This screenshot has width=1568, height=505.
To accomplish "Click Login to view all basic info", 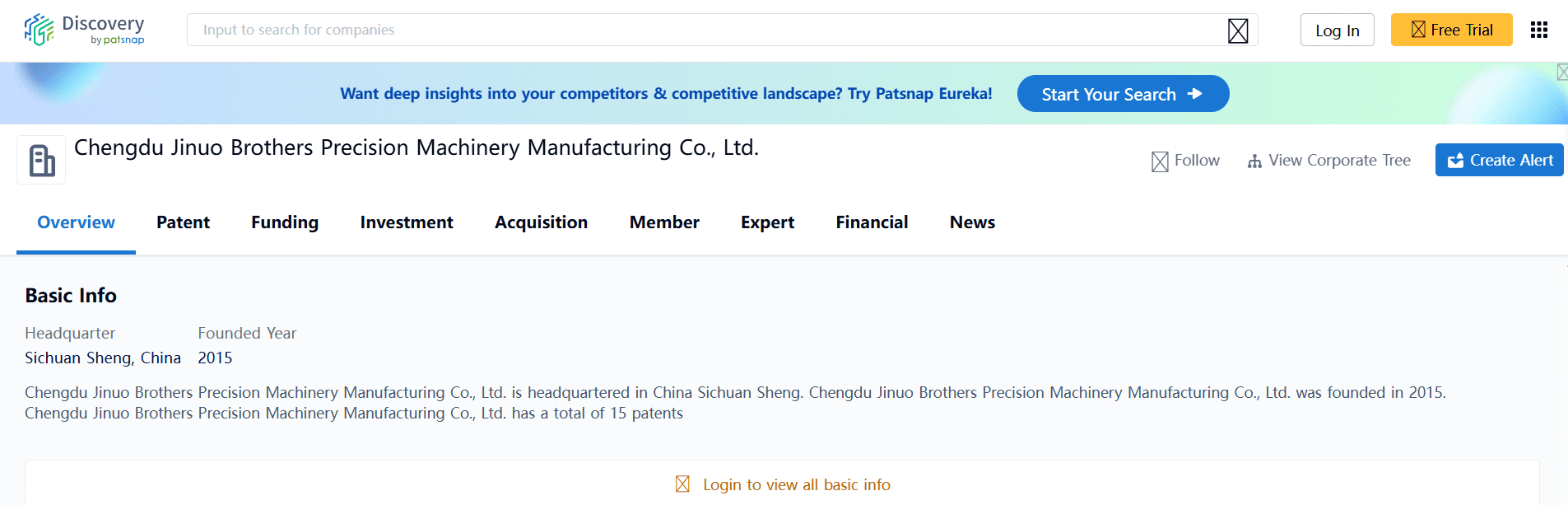I will point(796,484).
